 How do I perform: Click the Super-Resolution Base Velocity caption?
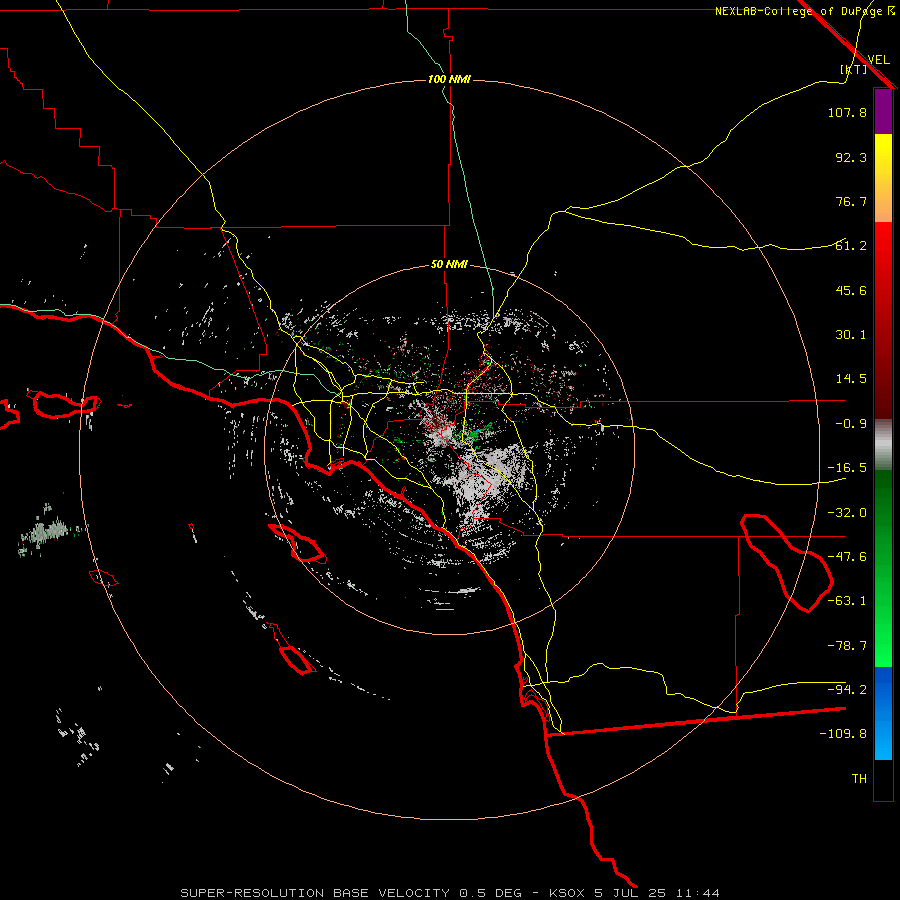coord(449,893)
